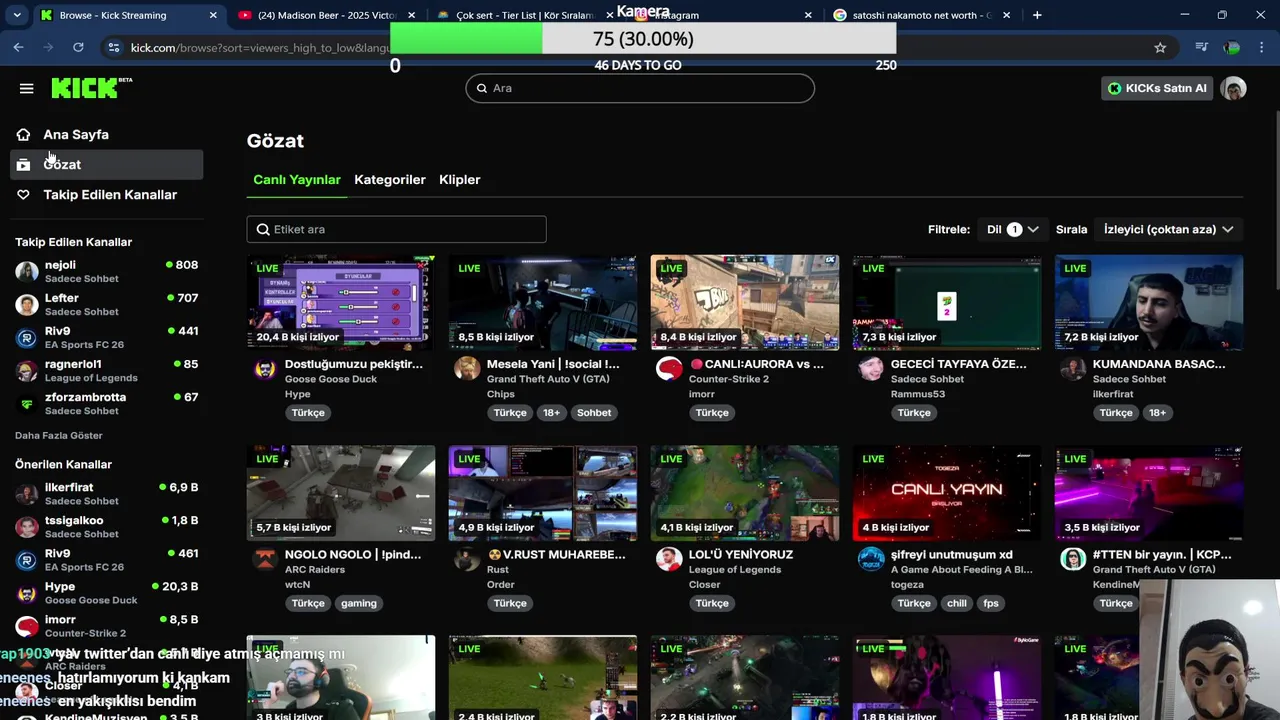This screenshot has height=720, width=1280.
Task: Select Madison Beer YouTube browser tab
Action: coord(326,15)
